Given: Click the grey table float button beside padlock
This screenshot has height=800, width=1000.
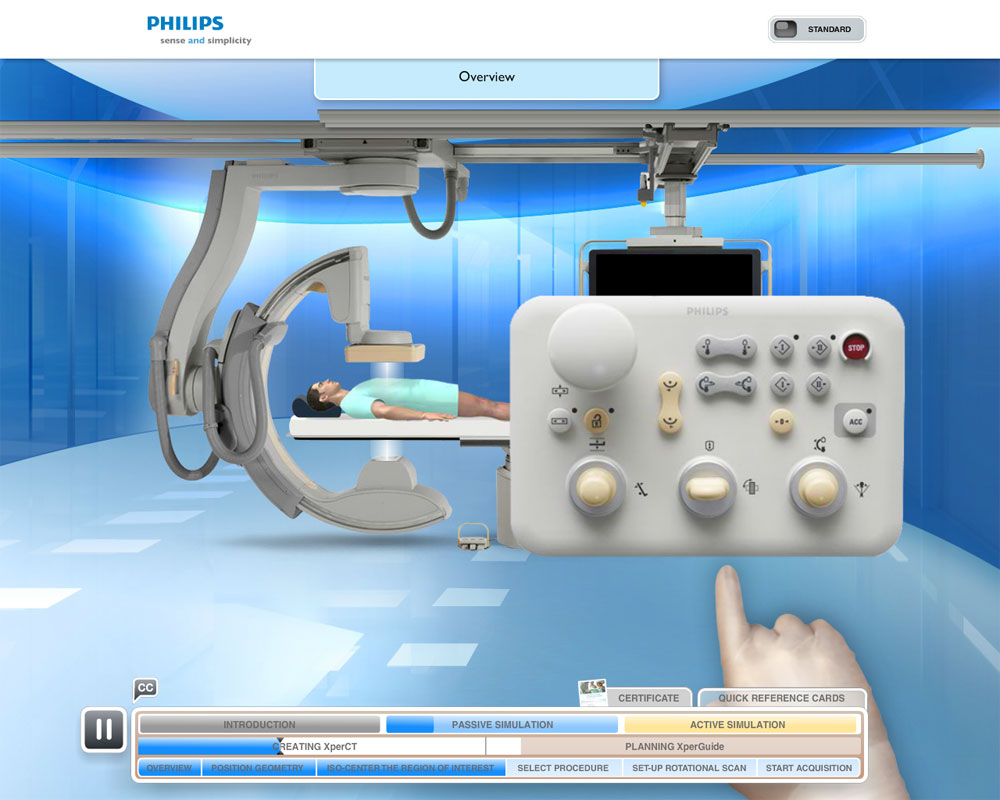Looking at the screenshot, I should pyautogui.click(x=559, y=421).
